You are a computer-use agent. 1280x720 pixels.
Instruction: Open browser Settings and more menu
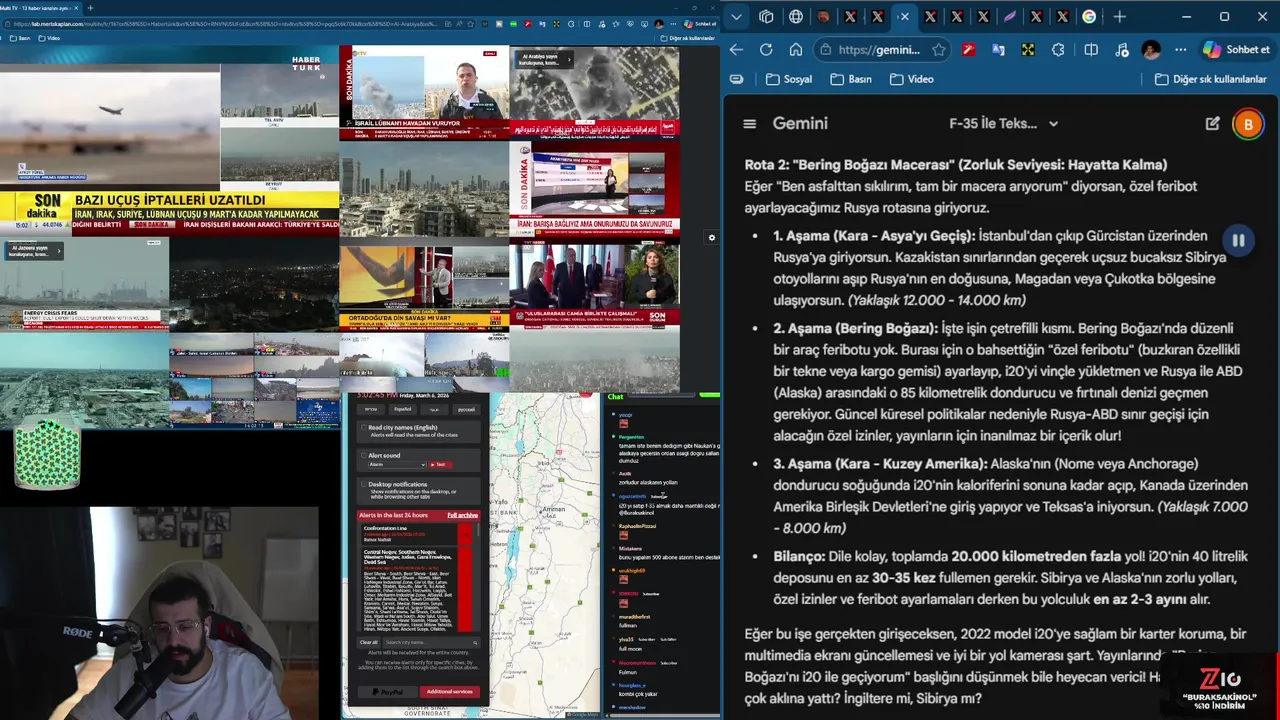1181,49
